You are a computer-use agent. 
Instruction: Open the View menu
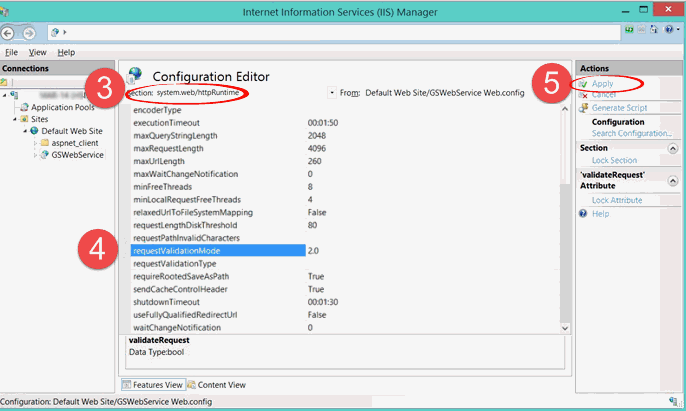[38, 52]
